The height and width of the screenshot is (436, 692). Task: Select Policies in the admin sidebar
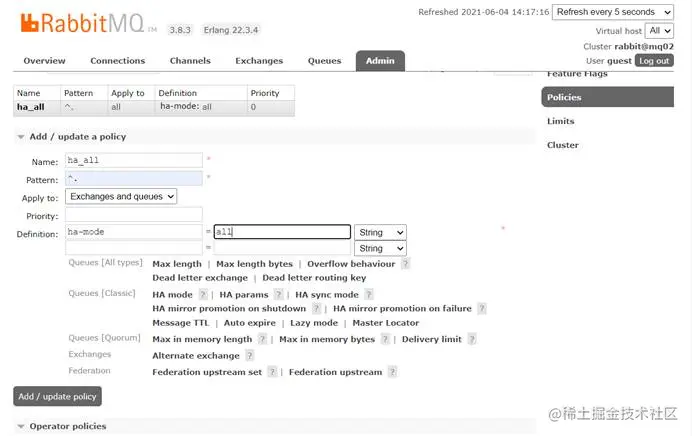[x=607, y=97]
